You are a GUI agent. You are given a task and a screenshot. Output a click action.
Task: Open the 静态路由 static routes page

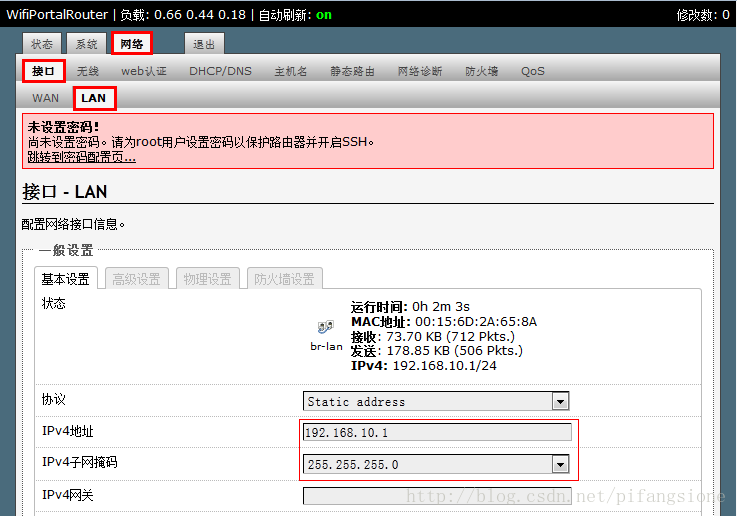(353, 71)
